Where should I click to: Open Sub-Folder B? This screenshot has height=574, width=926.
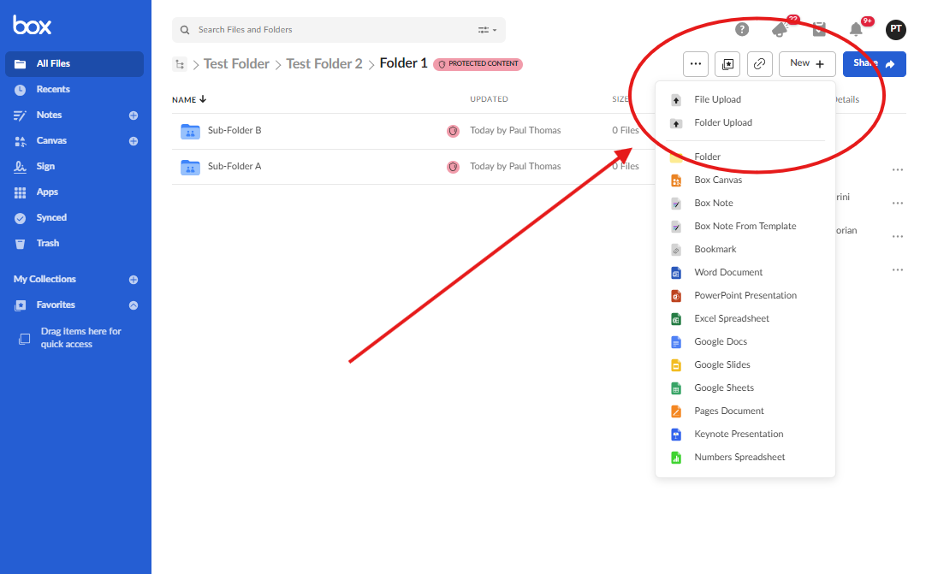pos(234,131)
